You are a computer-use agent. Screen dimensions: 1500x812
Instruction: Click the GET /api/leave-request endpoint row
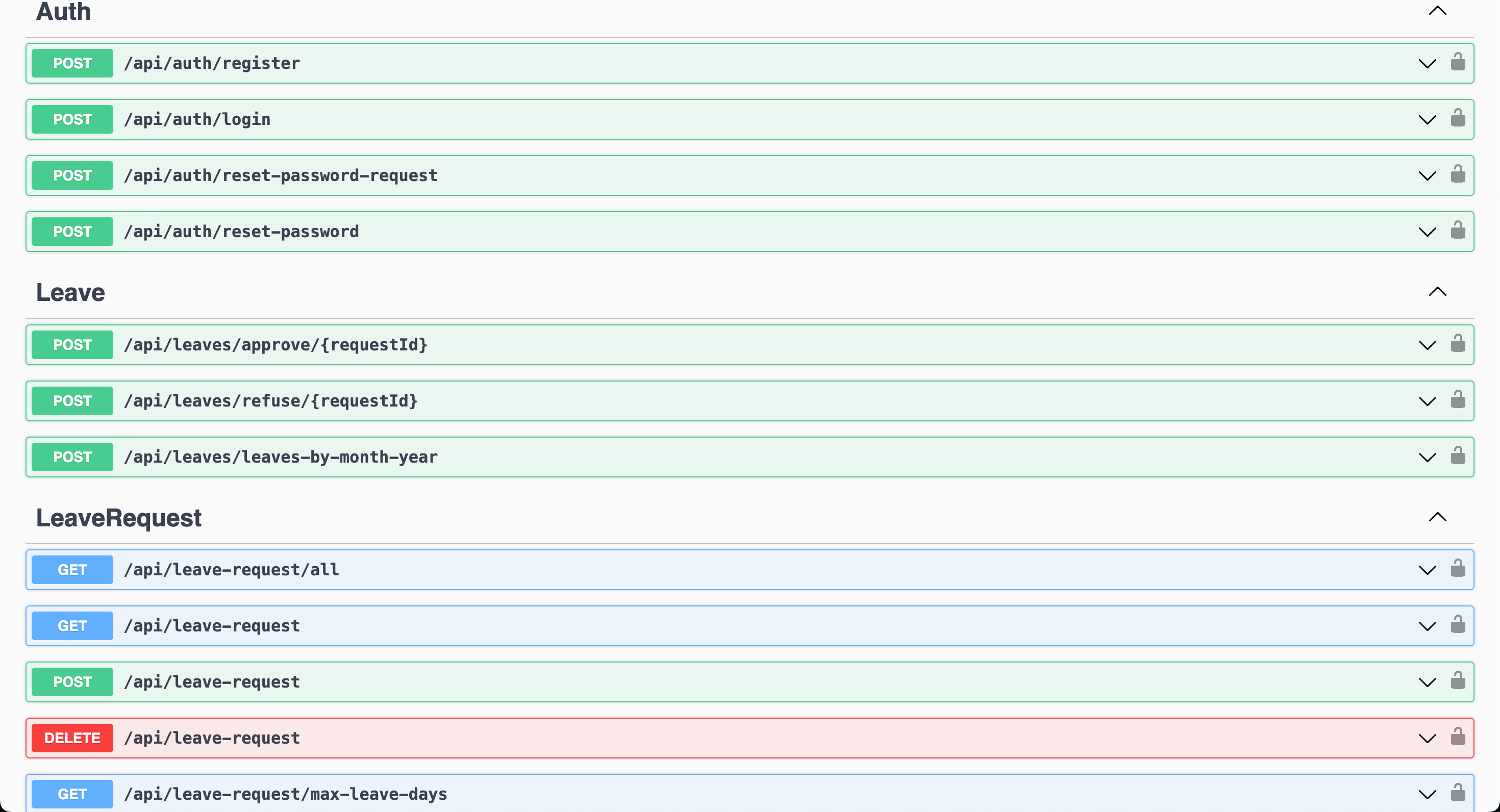(x=524, y=625)
